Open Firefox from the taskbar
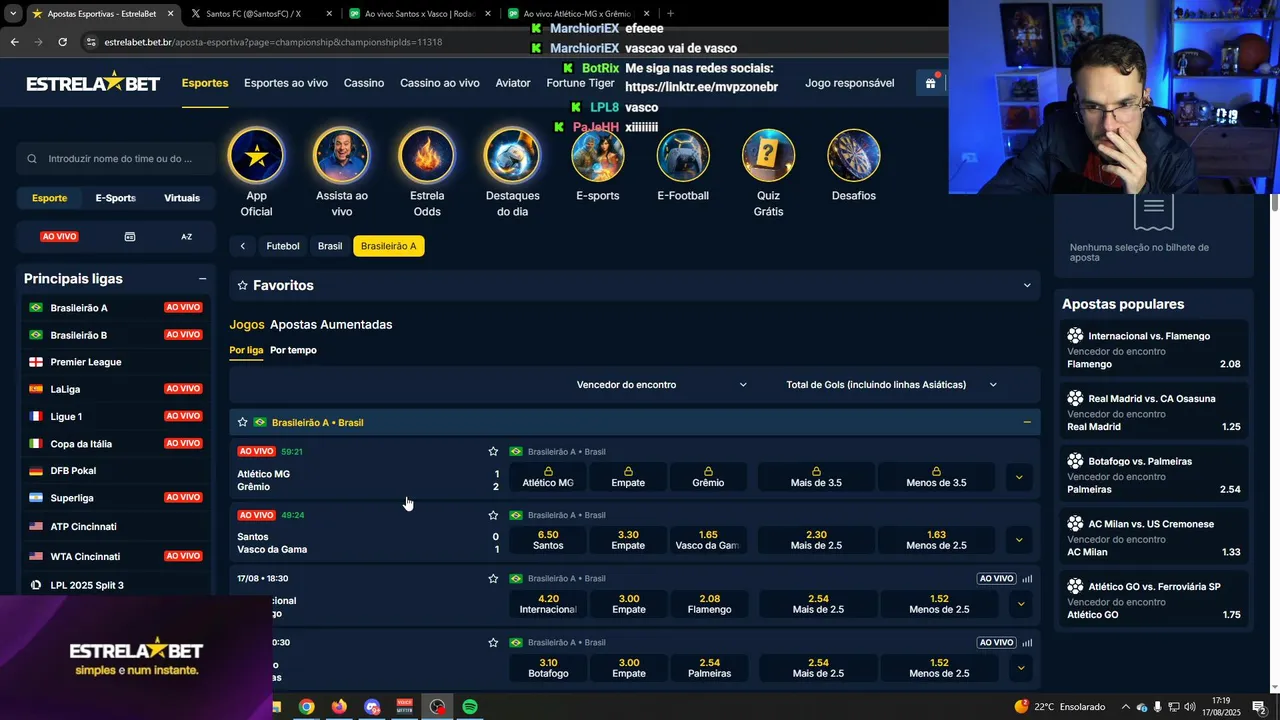The width and height of the screenshot is (1280, 720). pyautogui.click(x=339, y=707)
